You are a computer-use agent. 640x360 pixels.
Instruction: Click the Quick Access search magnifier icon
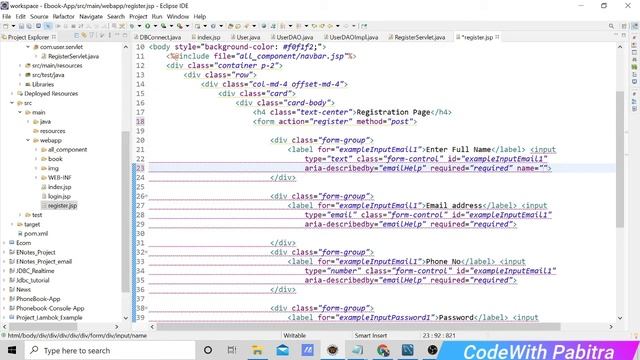pos(611,26)
